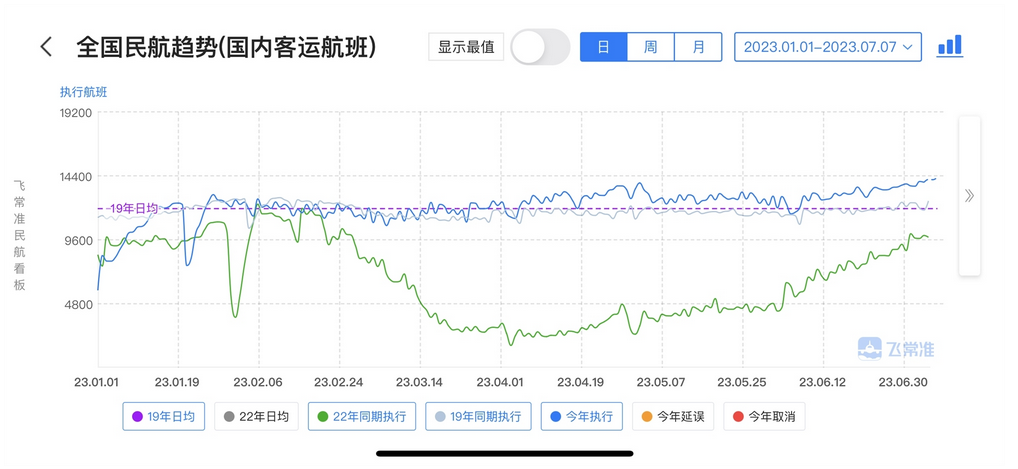Click the 19年日均 dashed line label
The height and width of the screenshot is (469, 1018).
pyautogui.click(x=133, y=209)
